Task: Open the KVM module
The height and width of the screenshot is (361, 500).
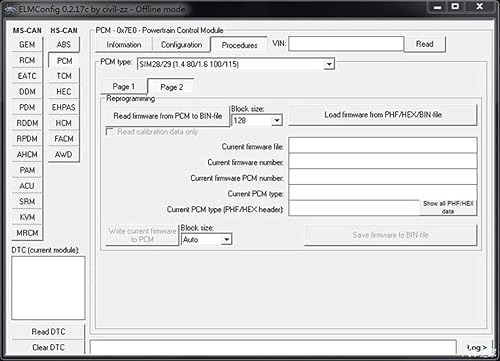Action: (27, 217)
